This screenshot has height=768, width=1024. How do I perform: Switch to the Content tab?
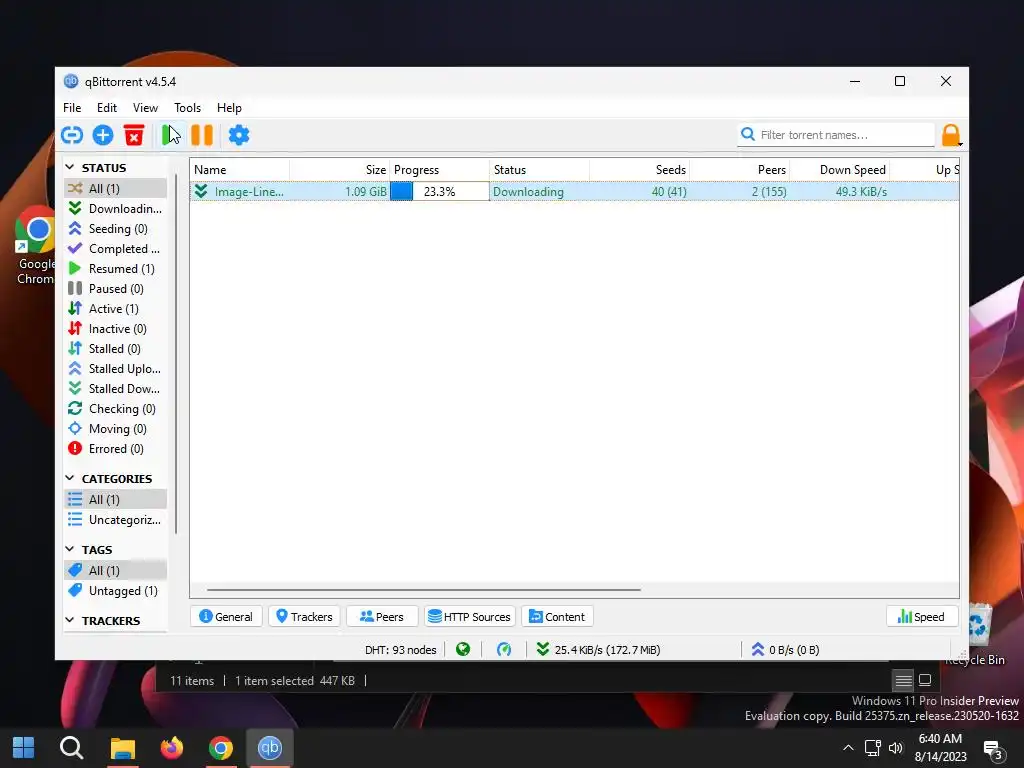click(557, 616)
